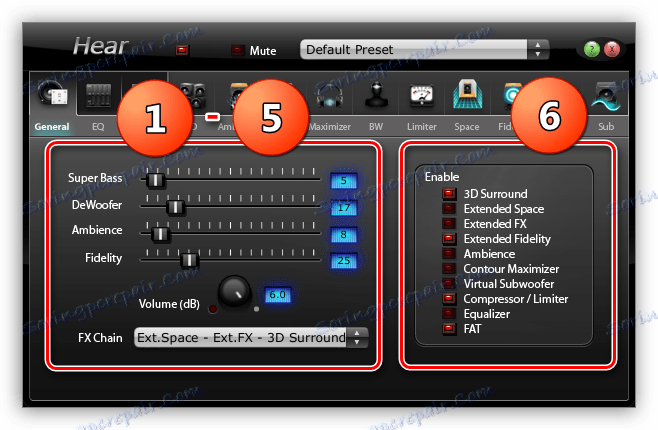Click the Ambience slider handle
Image resolution: width=658 pixels, height=430 pixels.
coord(160,234)
